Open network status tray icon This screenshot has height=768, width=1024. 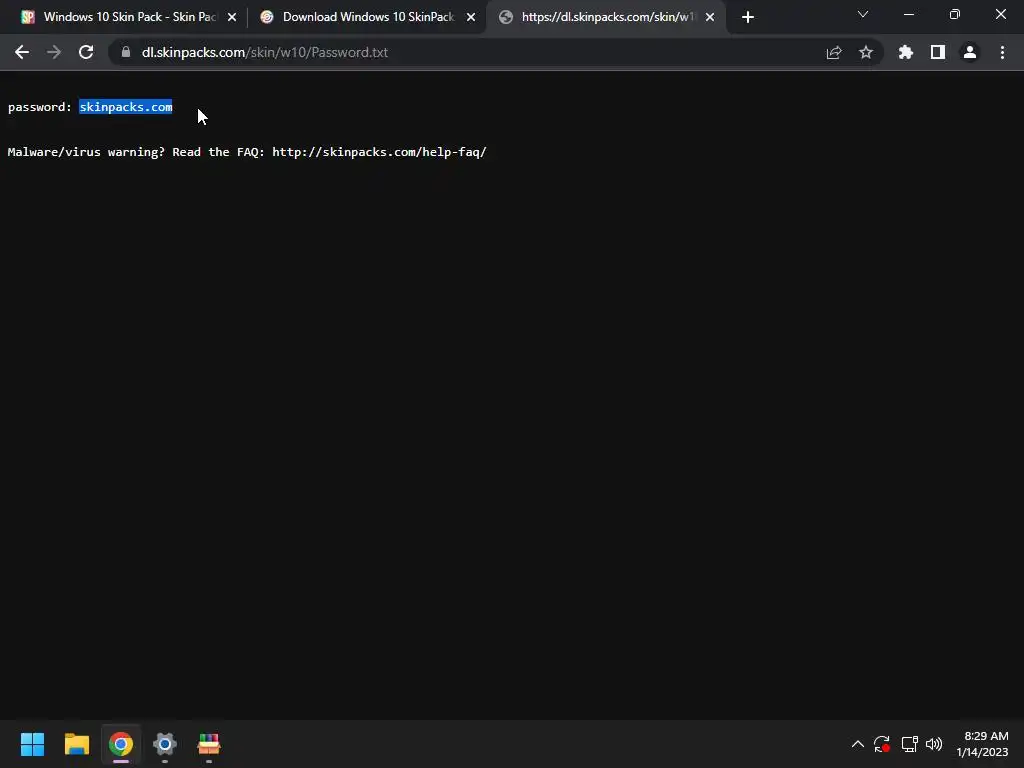pyautogui.click(x=910, y=744)
